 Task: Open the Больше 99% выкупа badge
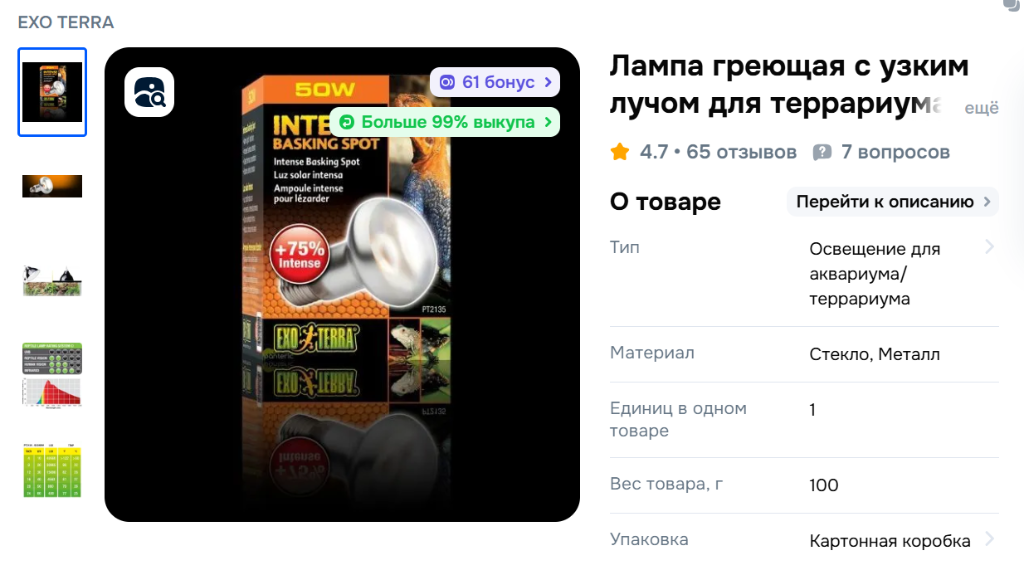tap(445, 122)
